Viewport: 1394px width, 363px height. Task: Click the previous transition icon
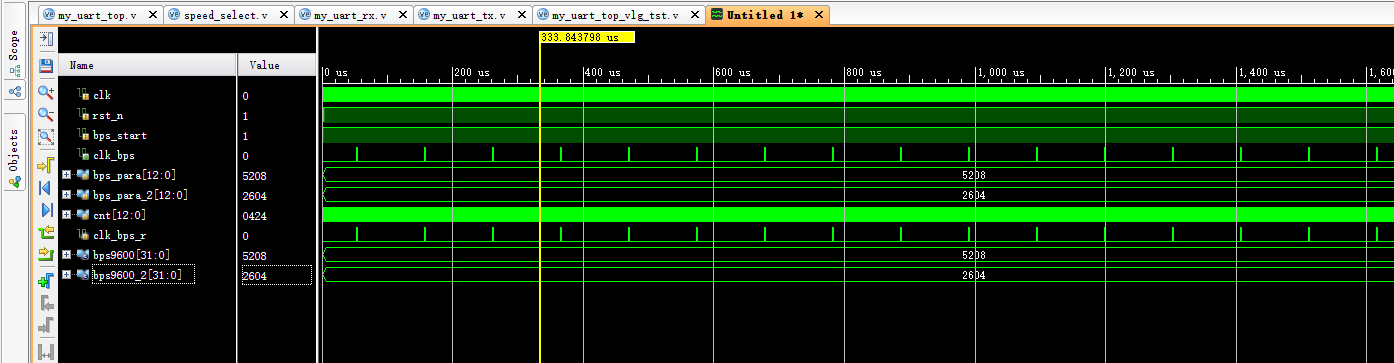pos(45,233)
